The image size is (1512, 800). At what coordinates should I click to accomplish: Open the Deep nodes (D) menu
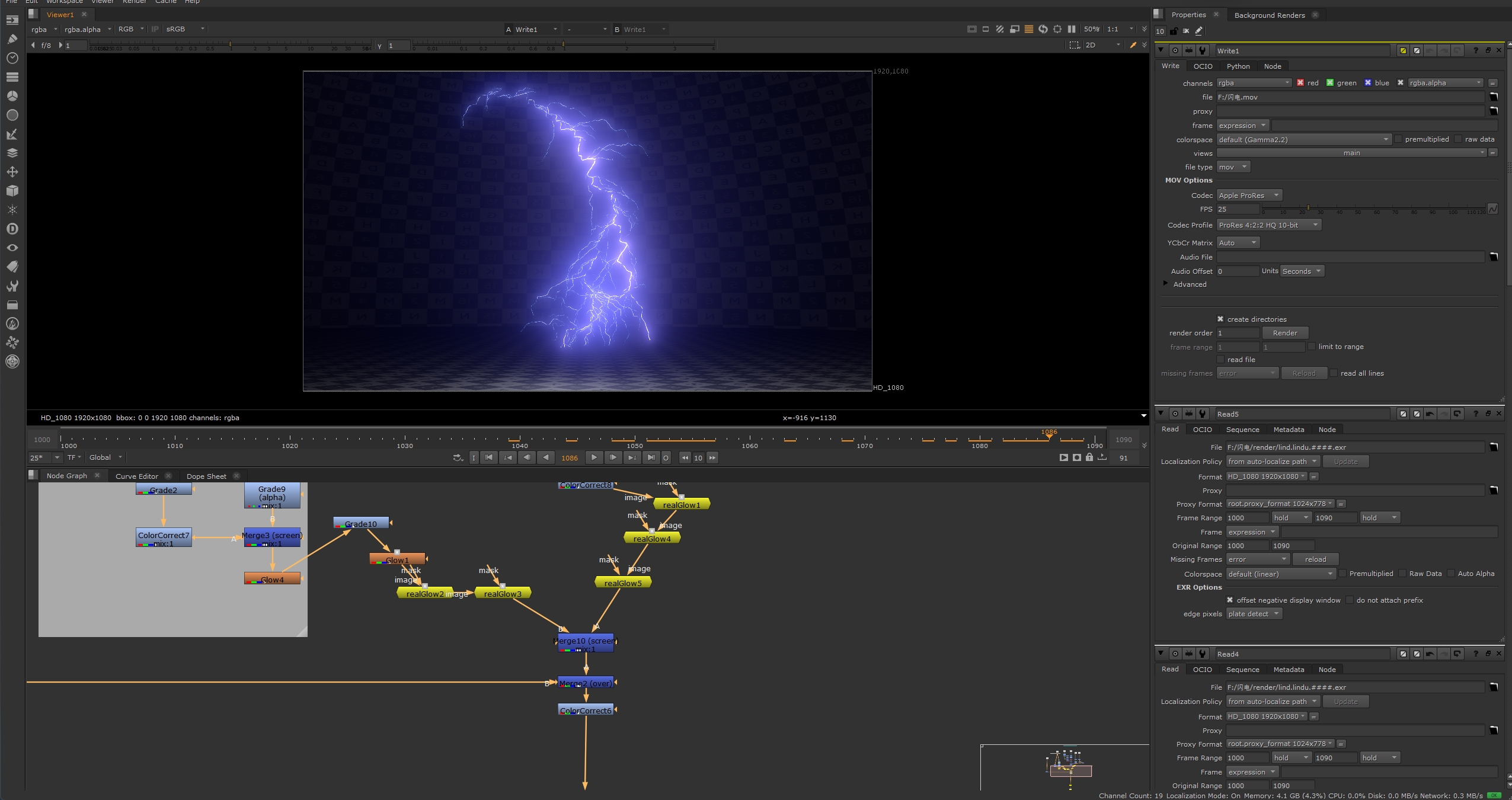[x=12, y=229]
